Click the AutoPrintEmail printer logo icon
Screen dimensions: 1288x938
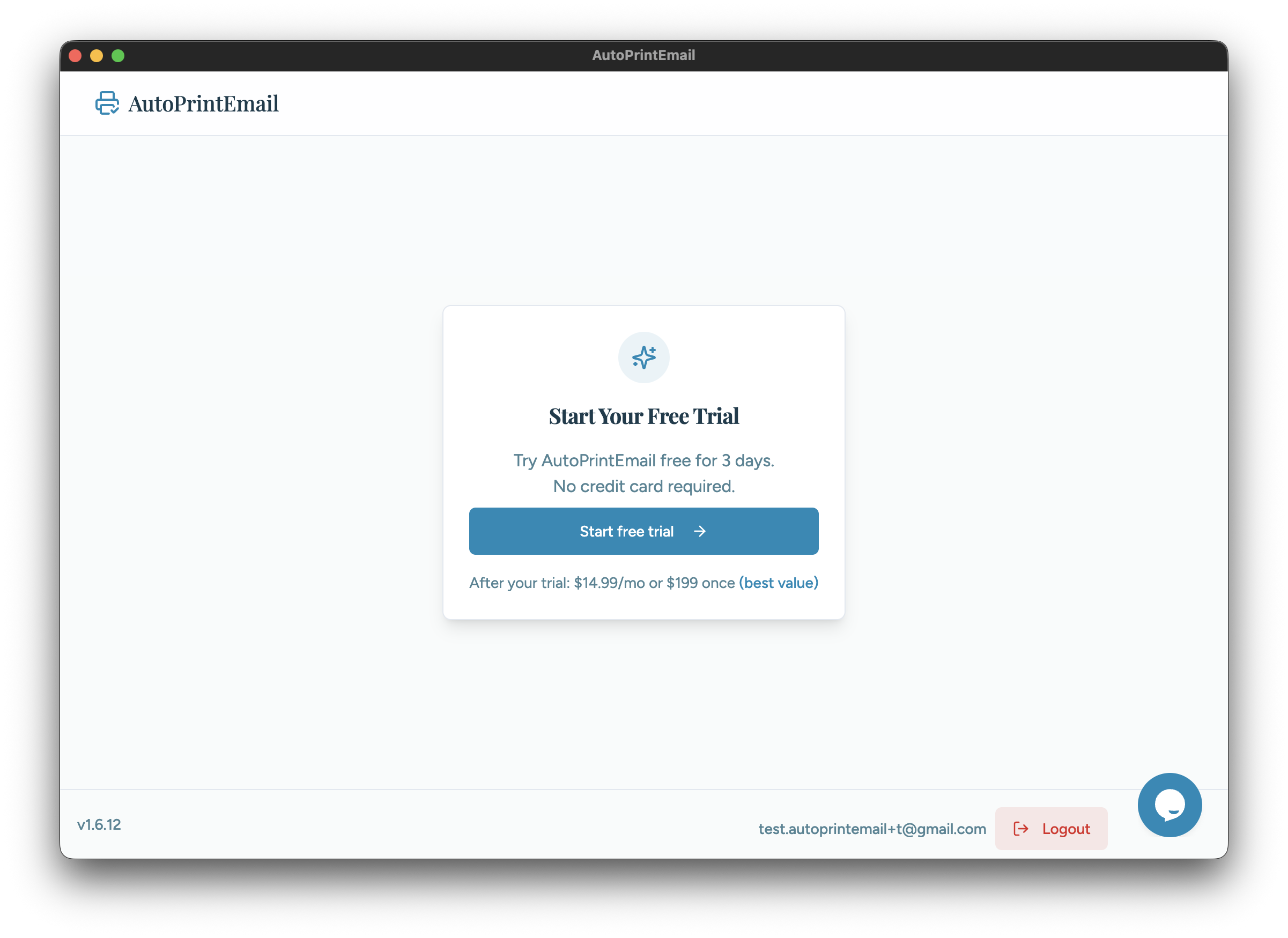107,103
